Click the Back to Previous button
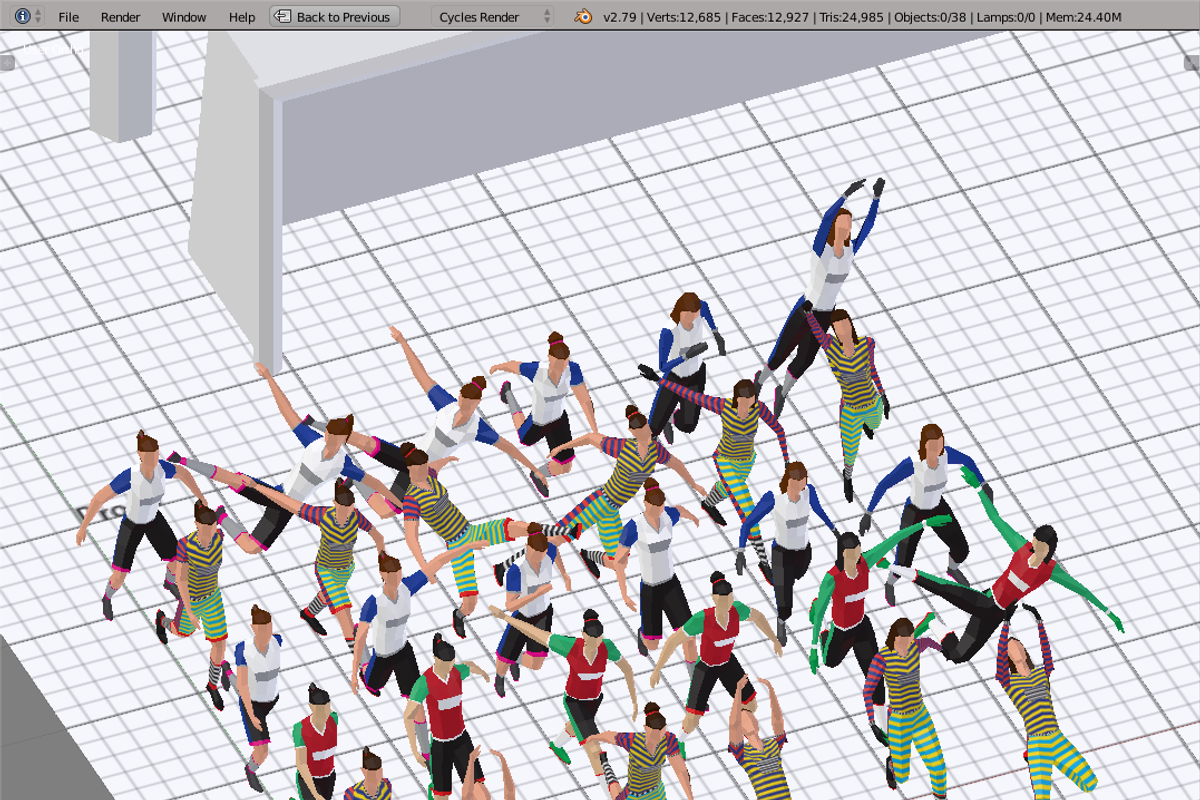This screenshot has height=800, width=1200. point(335,17)
